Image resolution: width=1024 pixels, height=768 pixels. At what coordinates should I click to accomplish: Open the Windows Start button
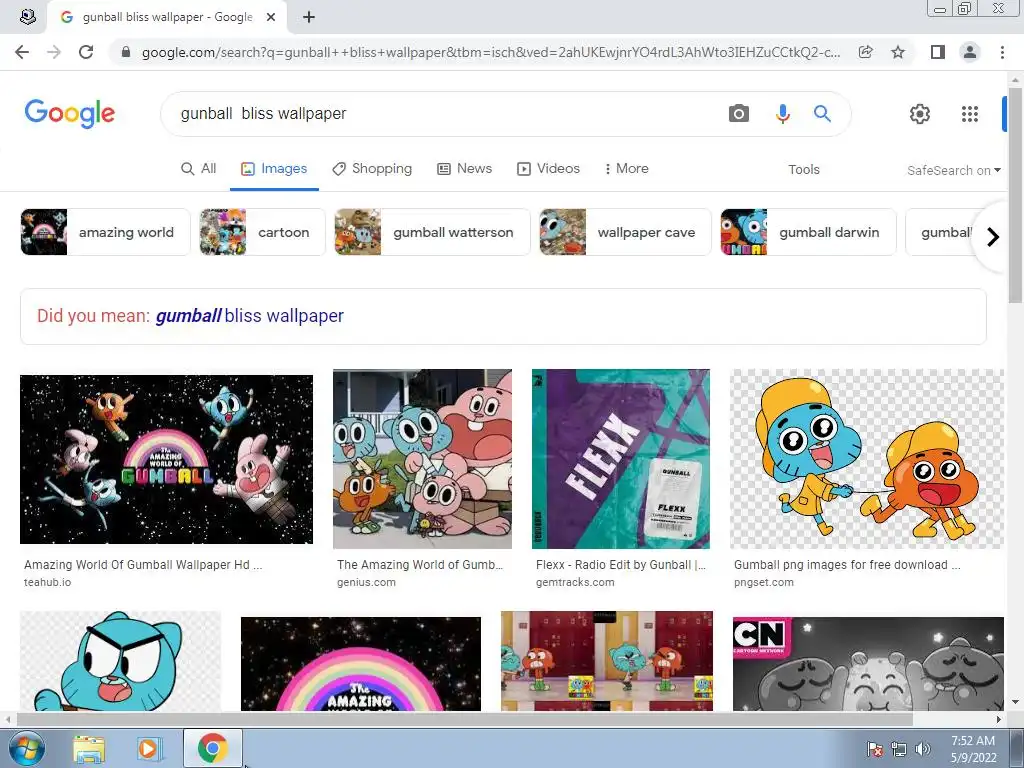click(26, 748)
